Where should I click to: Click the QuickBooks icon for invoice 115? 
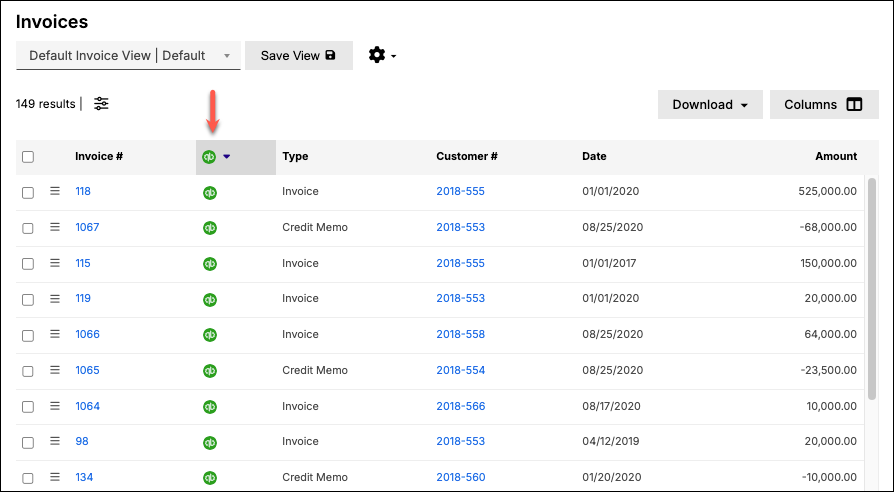pos(210,264)
